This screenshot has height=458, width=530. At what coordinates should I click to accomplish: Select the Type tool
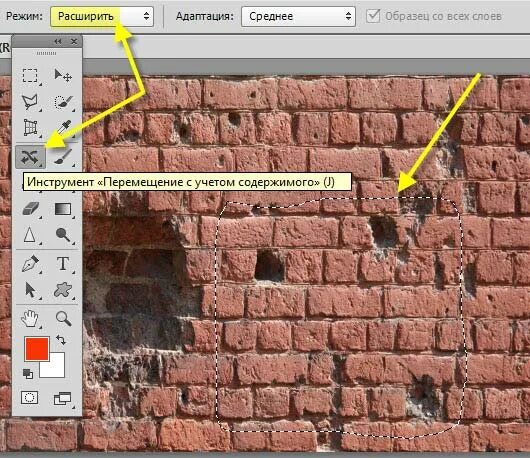click(63, 264)
